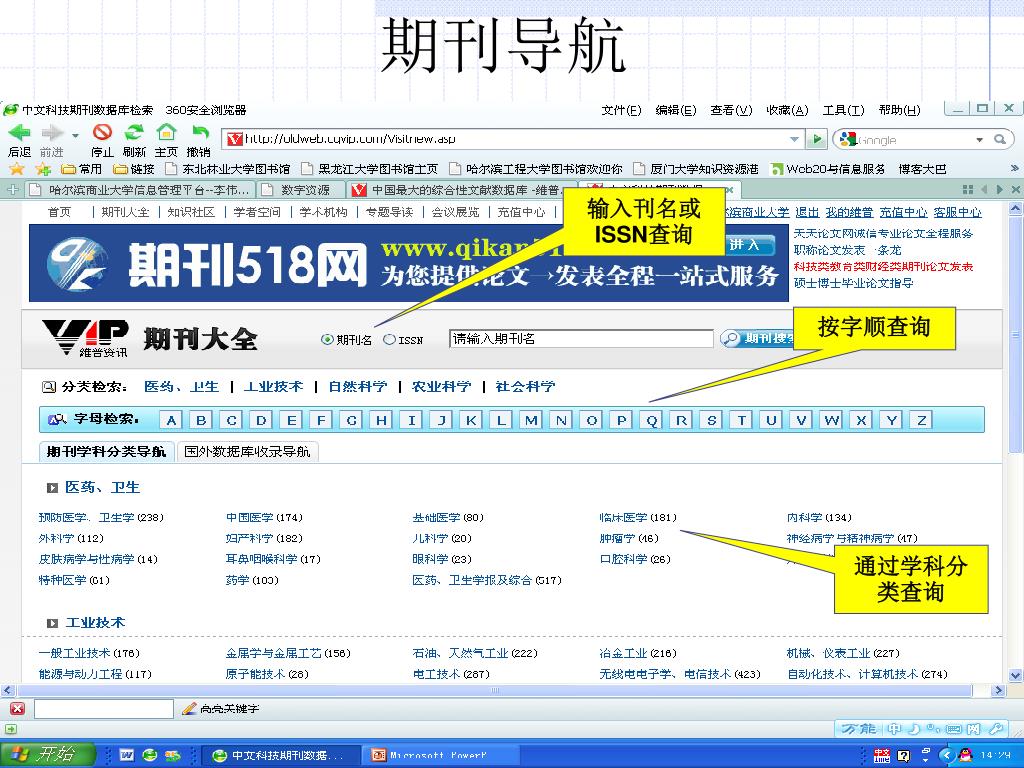The image size is (1024, 768).
Task: Open the Home page icon
Action: coord(166,132)
